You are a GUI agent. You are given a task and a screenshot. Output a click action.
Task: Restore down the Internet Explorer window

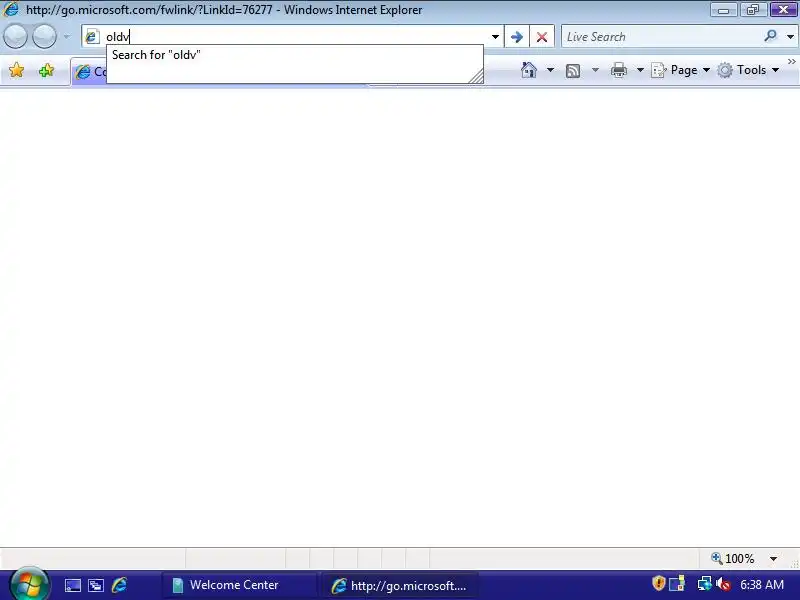click(752, 10)
